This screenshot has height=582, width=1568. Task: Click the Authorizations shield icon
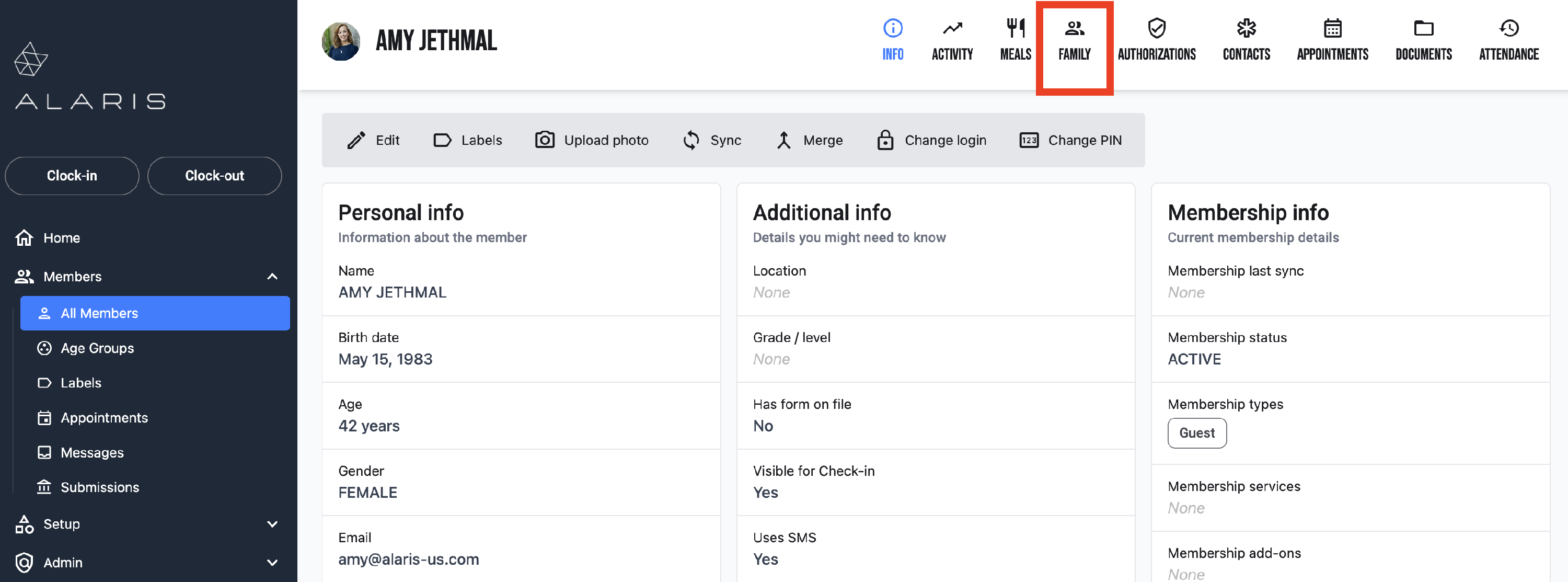(1156, 29)
